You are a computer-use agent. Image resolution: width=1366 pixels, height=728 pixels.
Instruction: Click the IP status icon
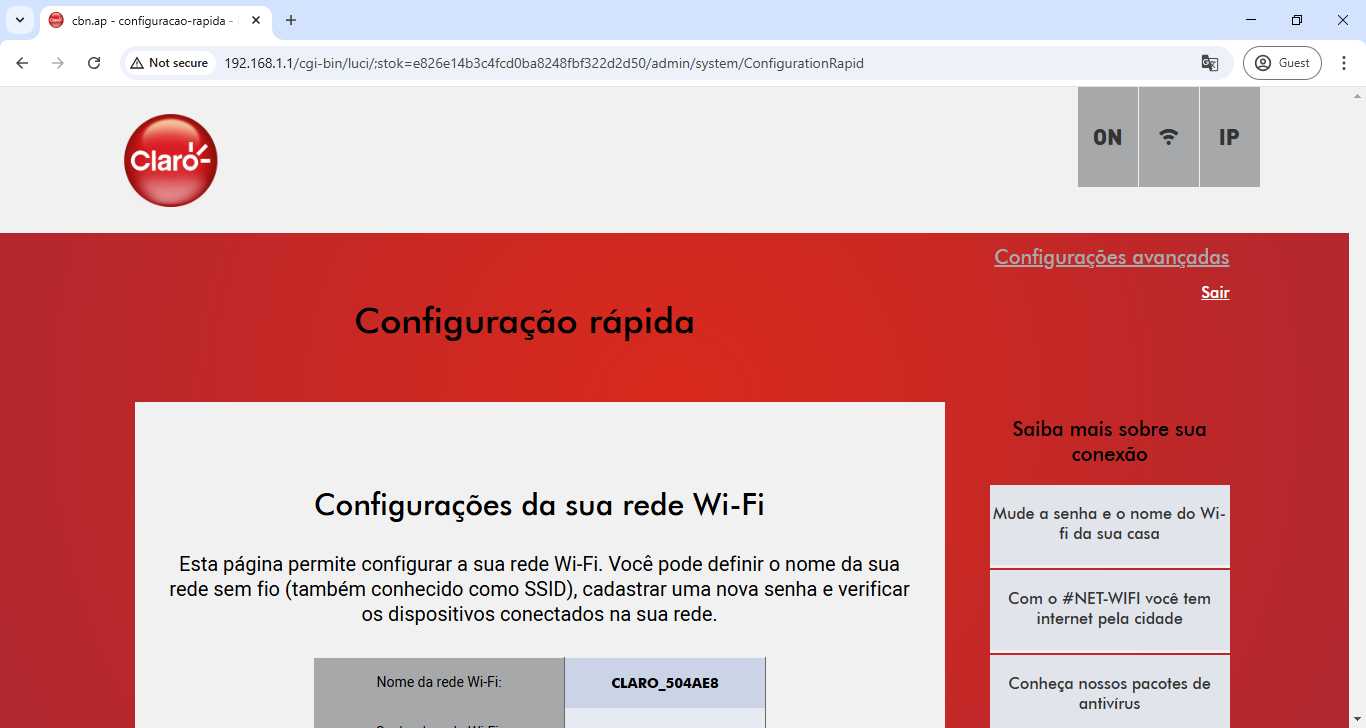(x=1228, y=137)
